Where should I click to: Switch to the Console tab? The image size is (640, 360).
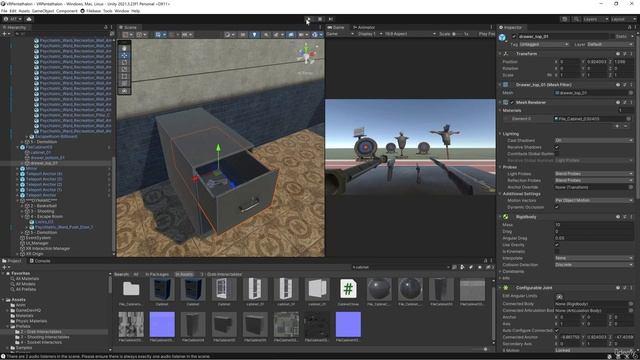pos(40,261)
